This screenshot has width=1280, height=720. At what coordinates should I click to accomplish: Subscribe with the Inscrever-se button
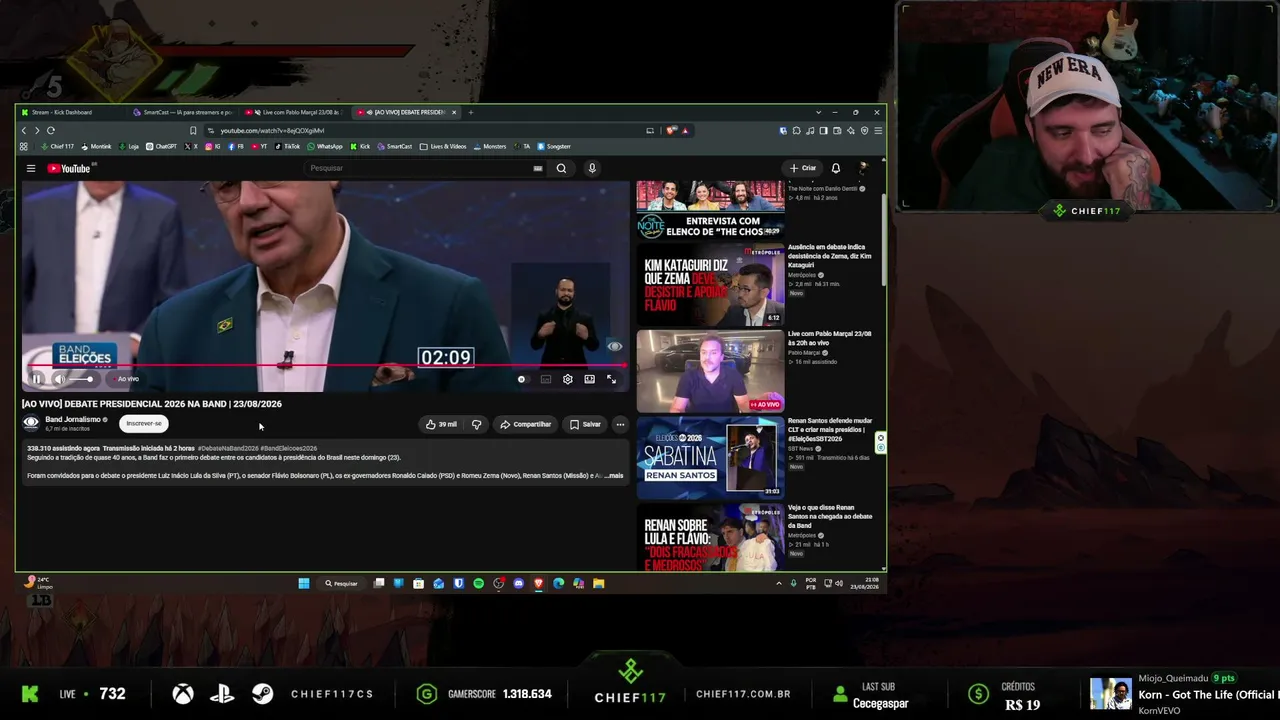tap(144, 423)
